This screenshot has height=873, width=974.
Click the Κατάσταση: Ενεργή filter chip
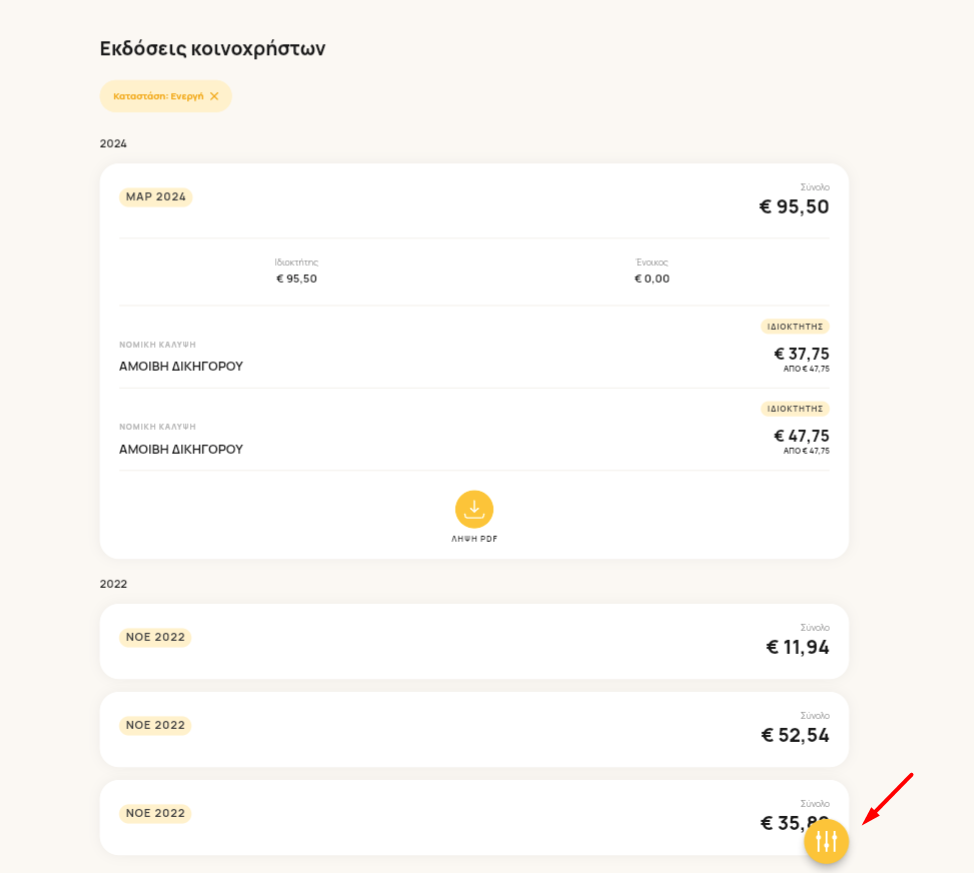click(x=166, y=96)
